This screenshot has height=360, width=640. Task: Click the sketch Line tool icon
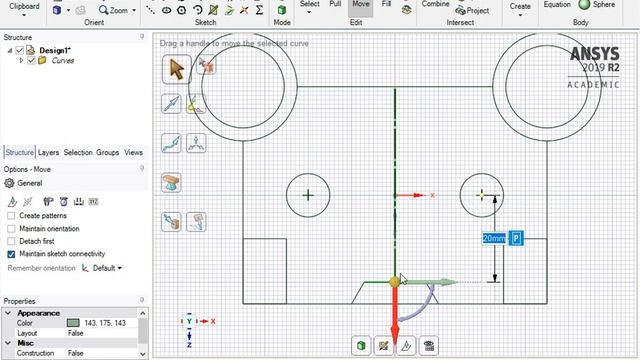[150, 10]
